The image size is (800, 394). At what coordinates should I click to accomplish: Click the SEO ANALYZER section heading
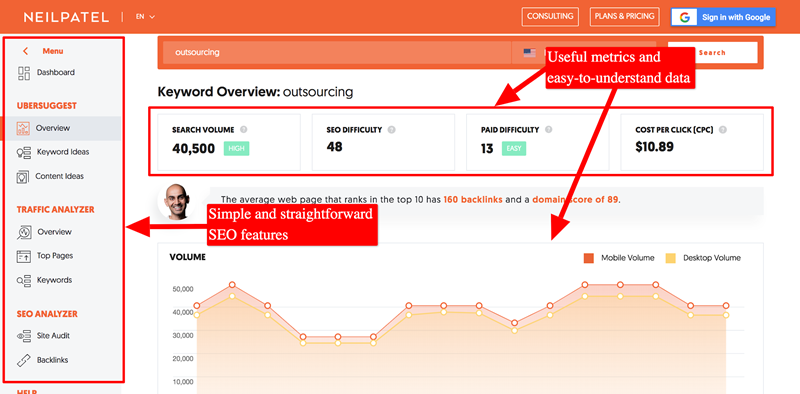[47, 314]
